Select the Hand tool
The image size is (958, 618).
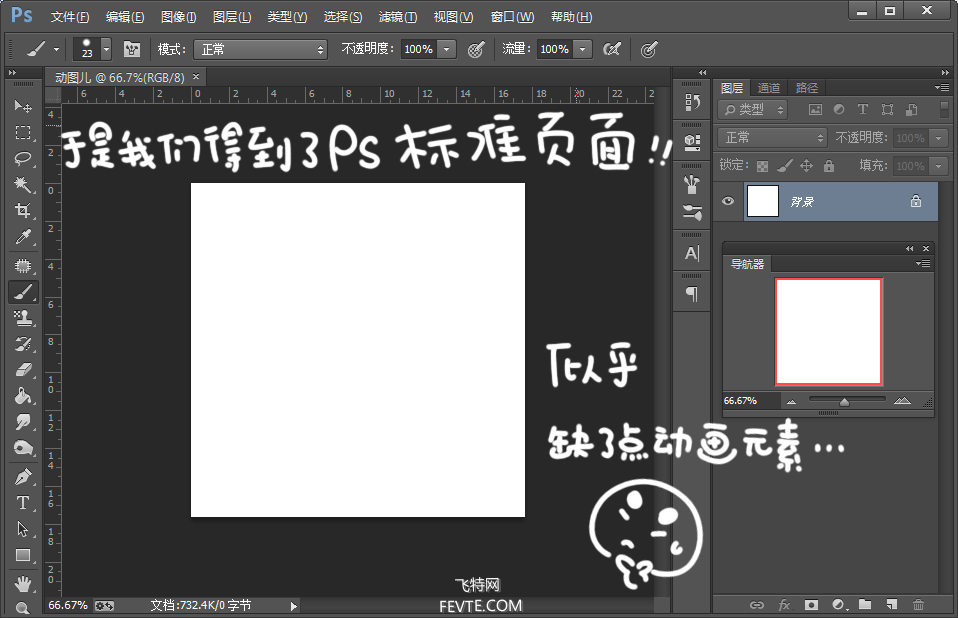(x=23, y=582)
